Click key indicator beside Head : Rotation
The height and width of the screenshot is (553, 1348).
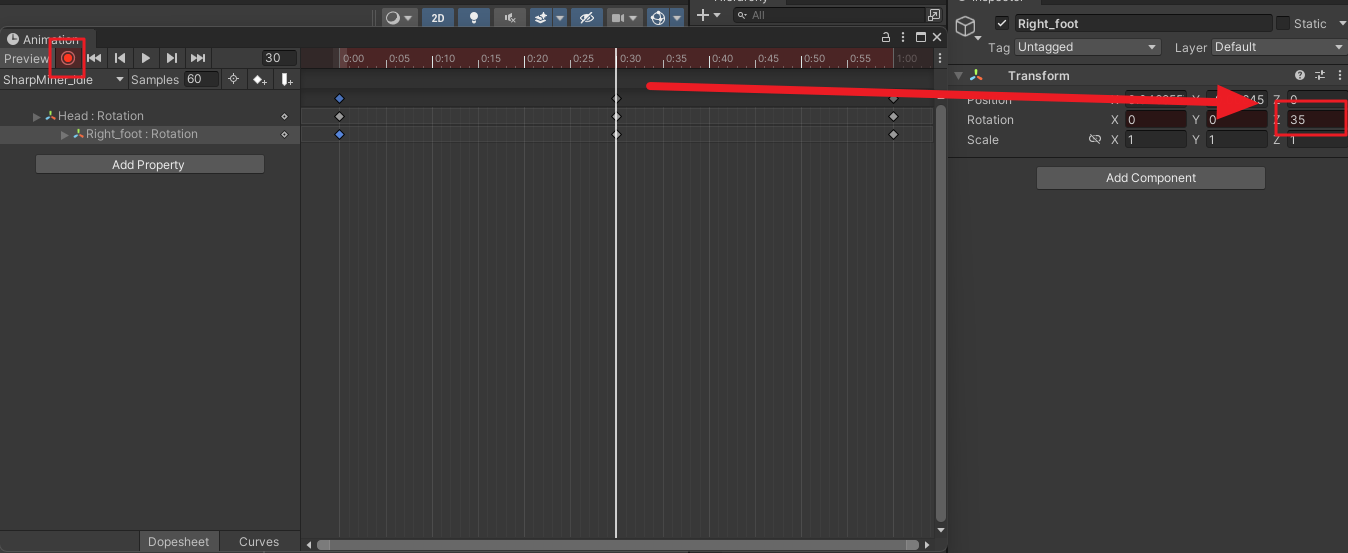click(x=284, y=116)
